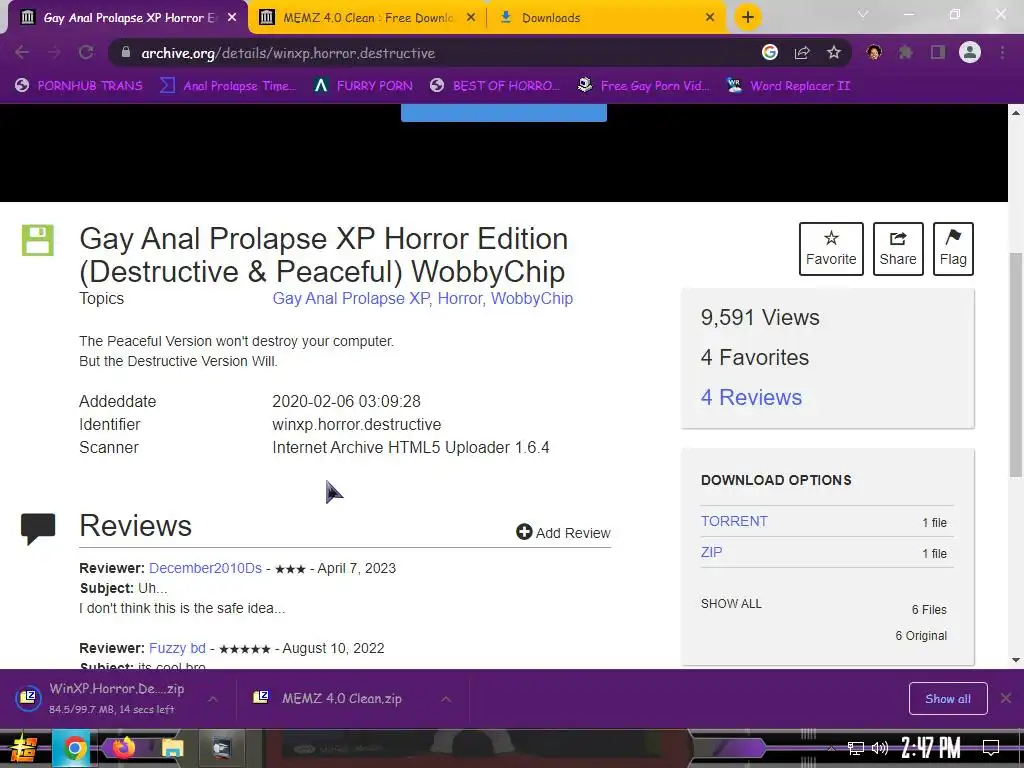Open the MEMZ 4.0 Clean.zip download item
Screen dimensions: 1024x768
pyautogui.click(x=331, y=698)
